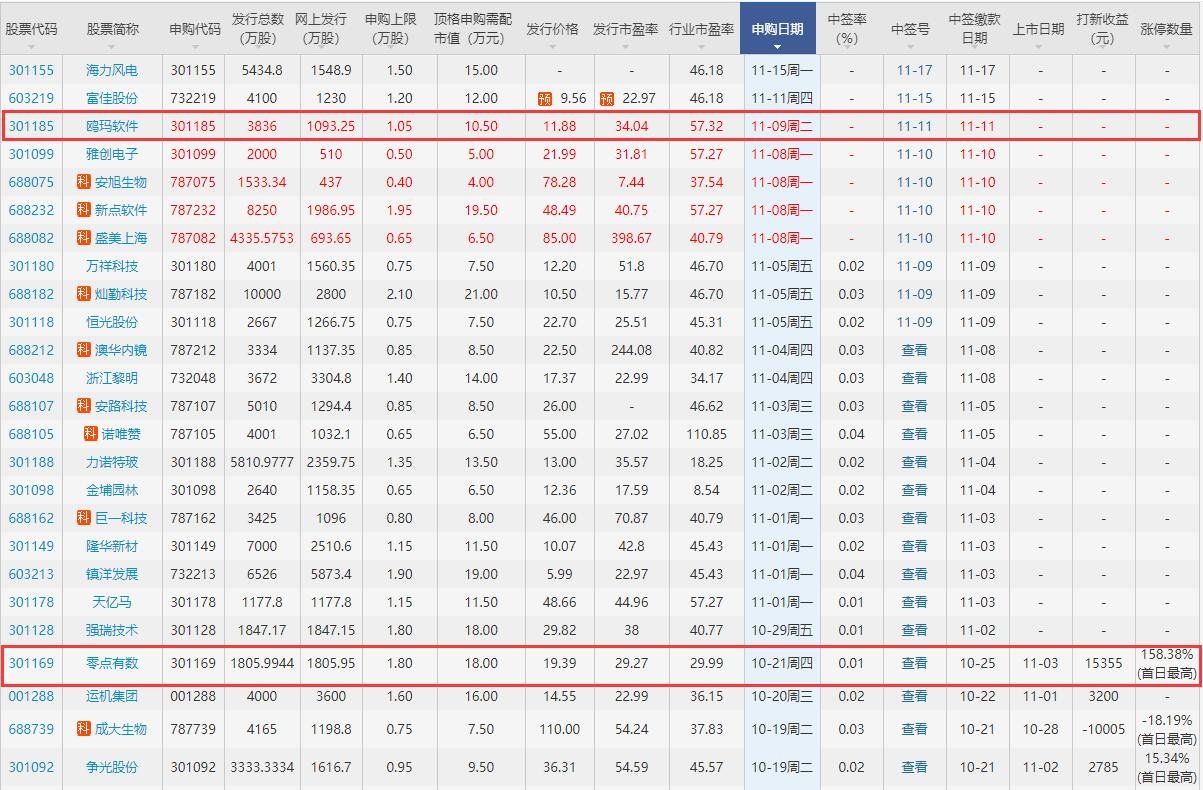Click the sort arrow under 申购日期 header
The image size is (1203, 790).
pos(777,46)
